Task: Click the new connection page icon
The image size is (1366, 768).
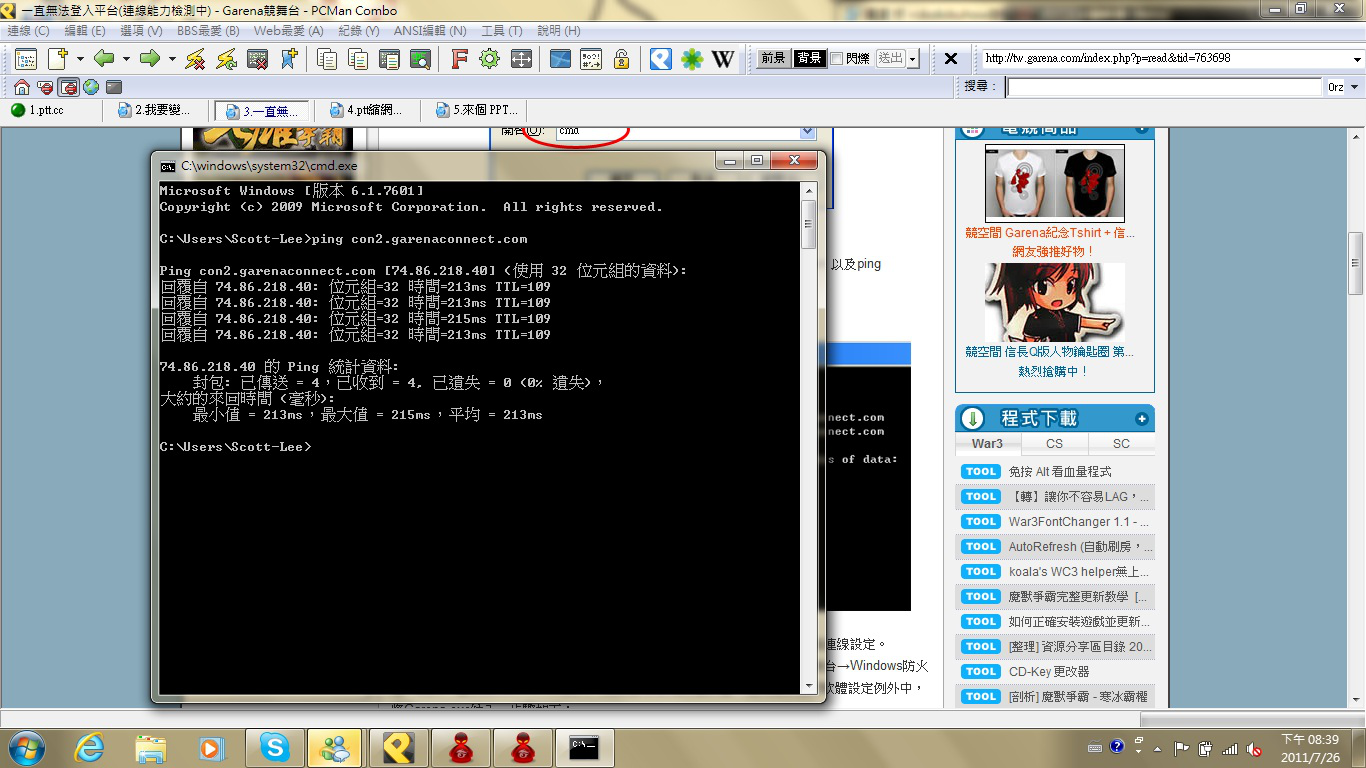Action: pos(58,59)
